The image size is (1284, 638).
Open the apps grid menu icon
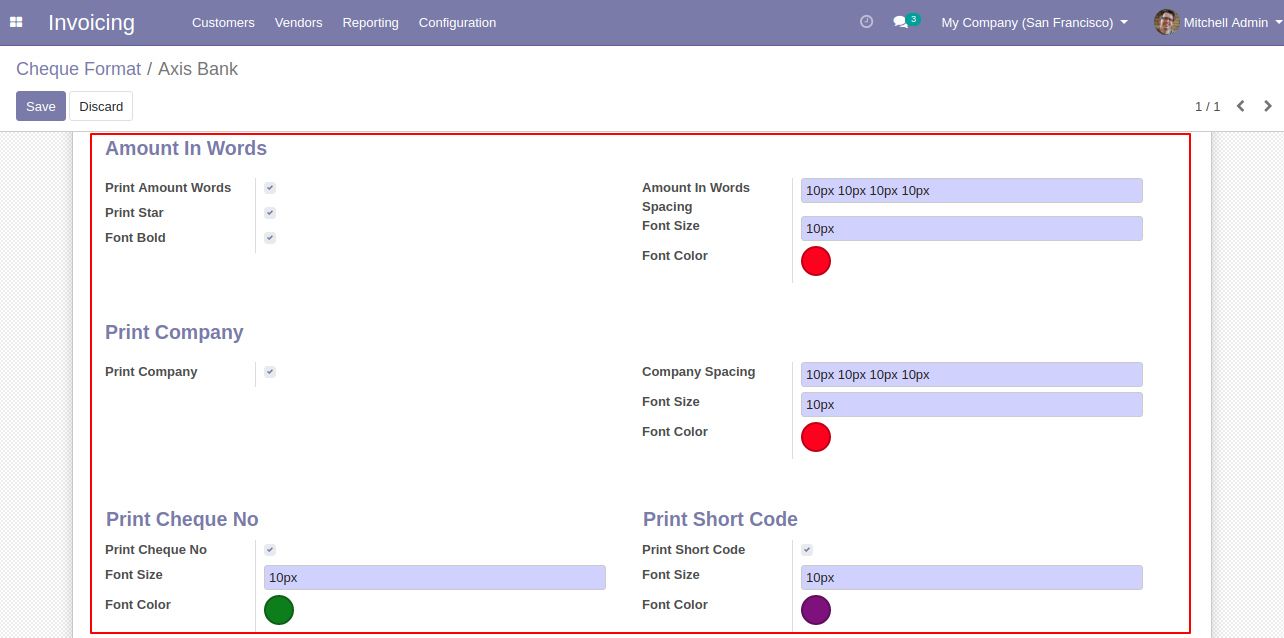pyautogui.click(x=16, y=22)
